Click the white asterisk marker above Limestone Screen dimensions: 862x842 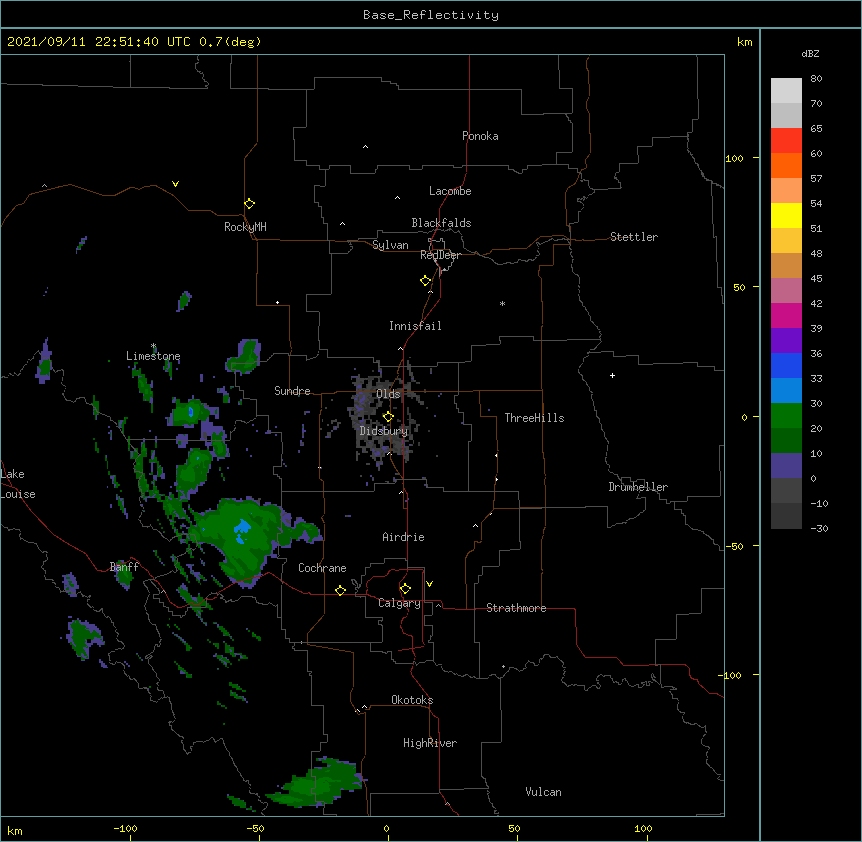(153, 346)
